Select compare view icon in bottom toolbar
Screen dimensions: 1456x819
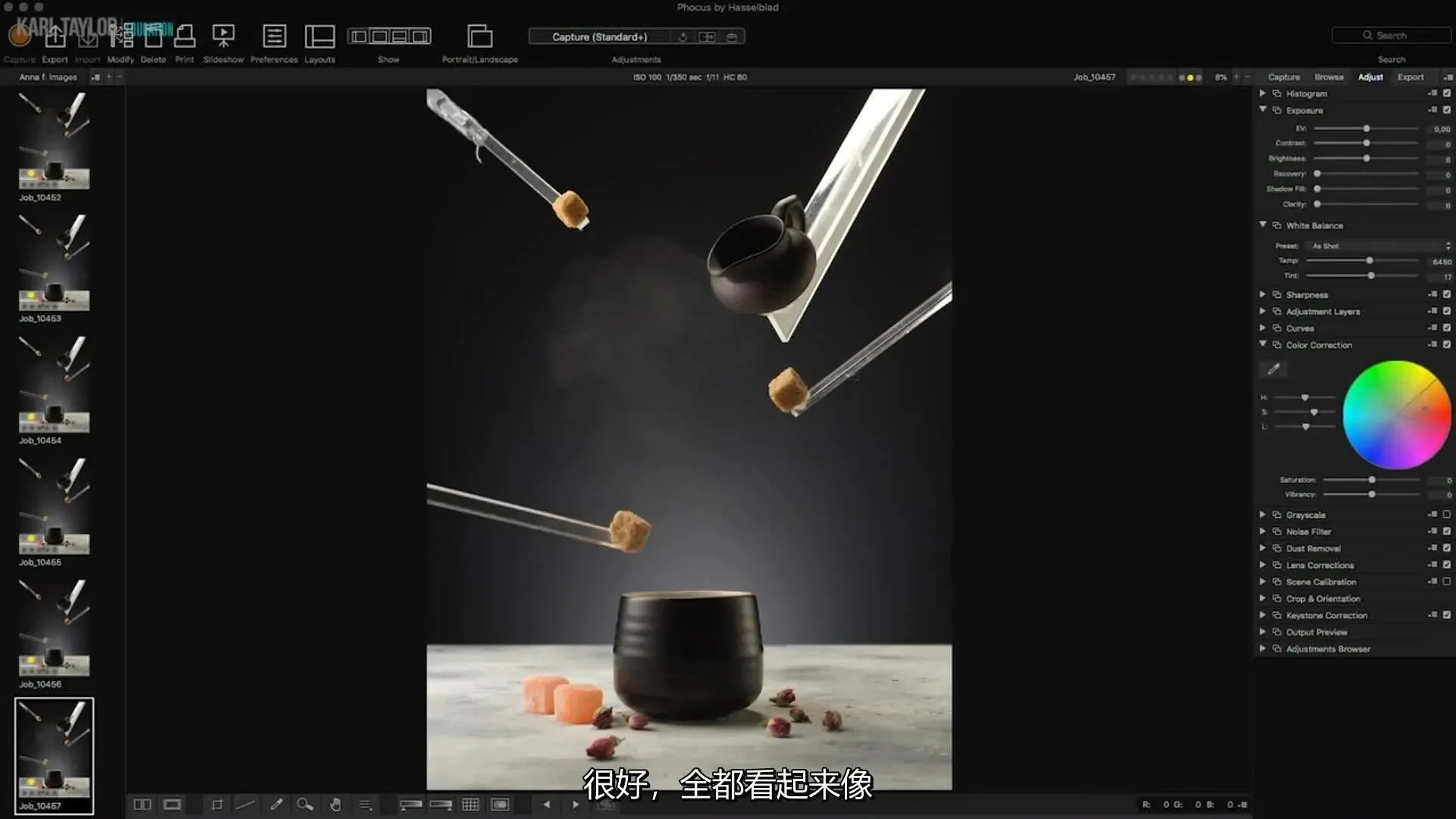coord(142,805)
